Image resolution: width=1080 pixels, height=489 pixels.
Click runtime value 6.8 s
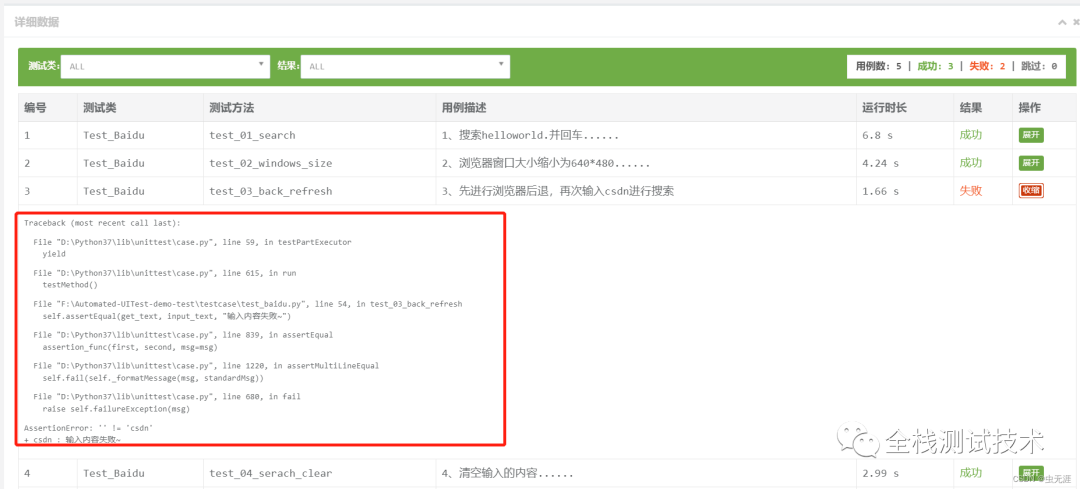(x=878, y=135)
